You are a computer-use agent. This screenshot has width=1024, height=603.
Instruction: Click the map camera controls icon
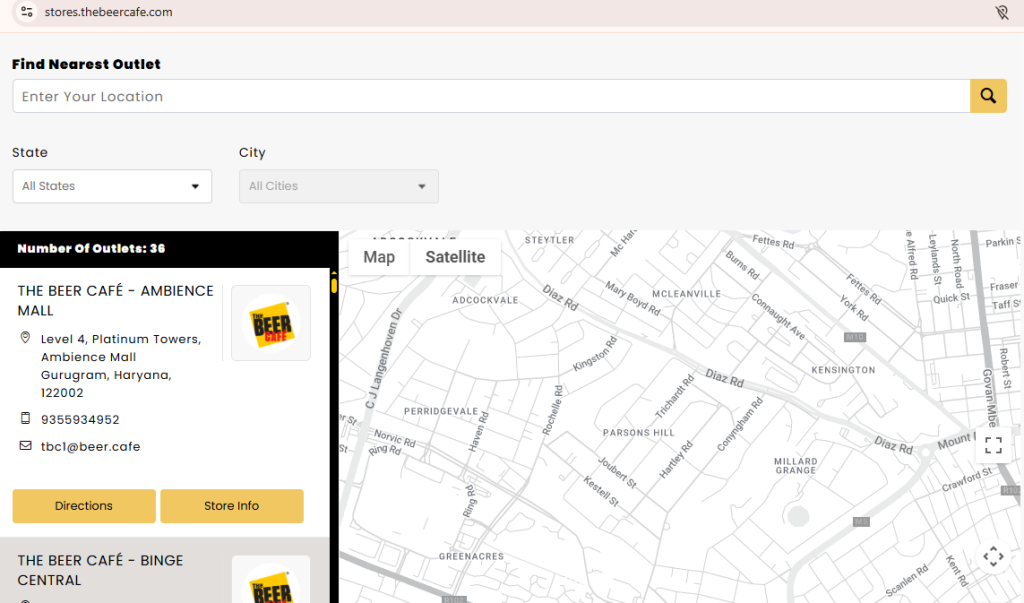click(993, 557)
